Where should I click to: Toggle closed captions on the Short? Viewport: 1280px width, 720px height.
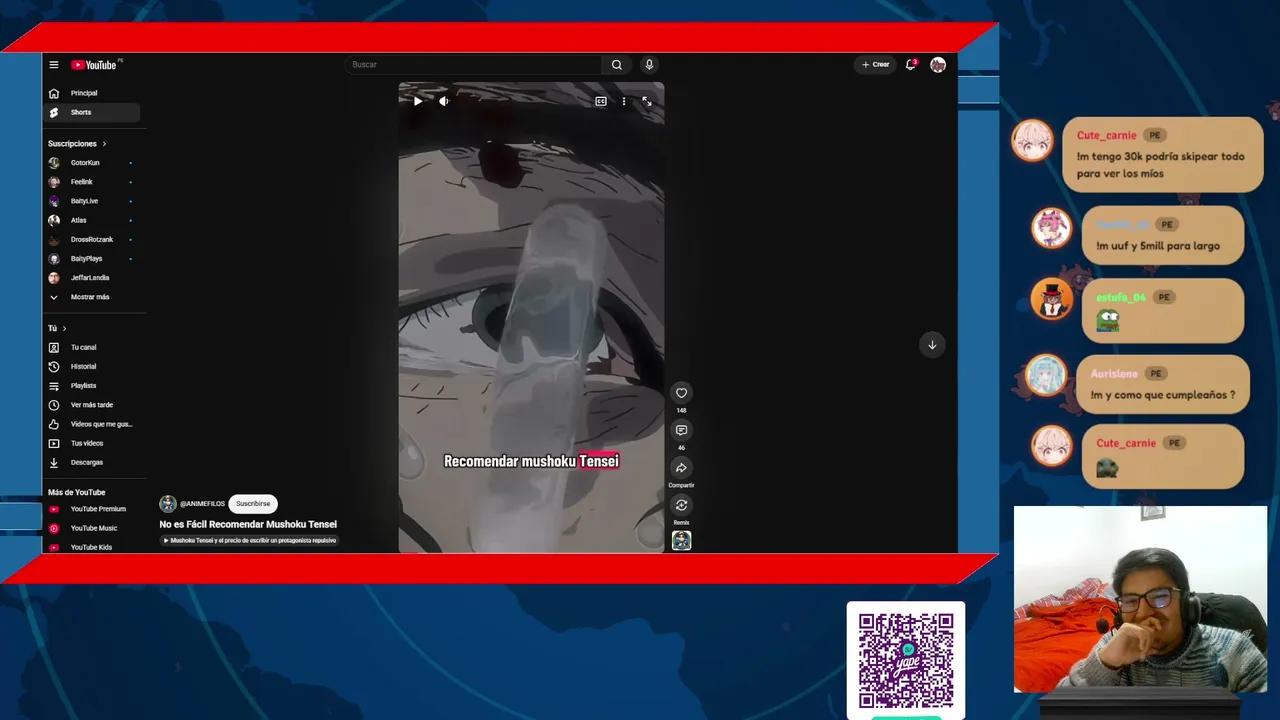(601, 101)
